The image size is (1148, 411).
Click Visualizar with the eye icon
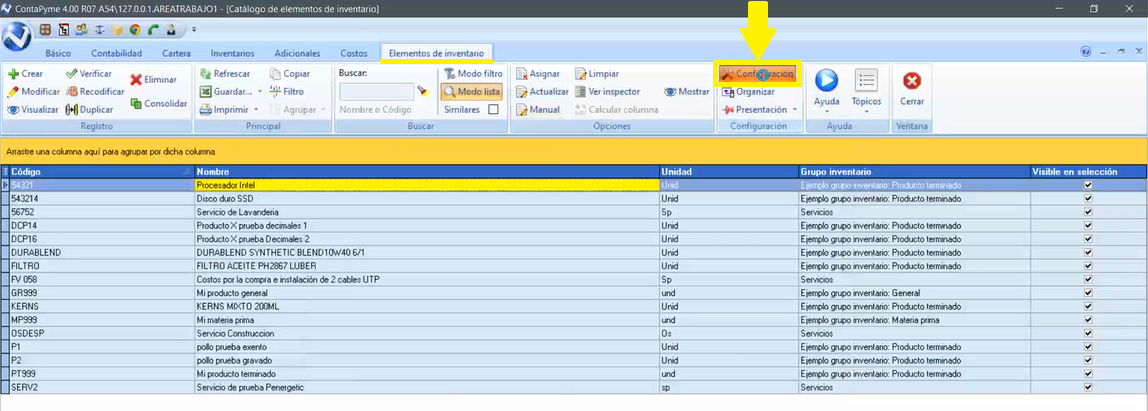[x=33, y=109]
